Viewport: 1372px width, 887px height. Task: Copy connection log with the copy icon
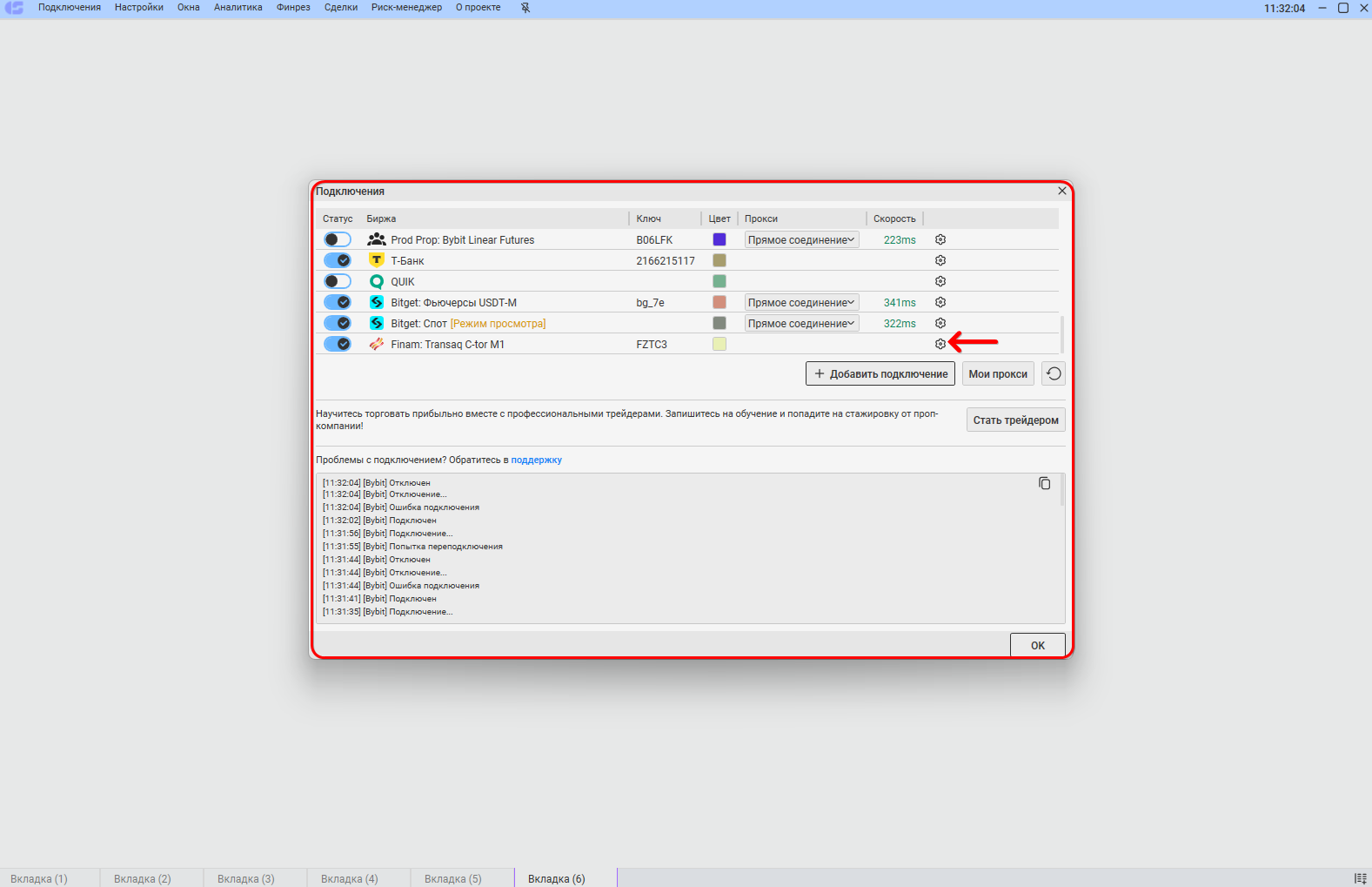pos(1044,483)
